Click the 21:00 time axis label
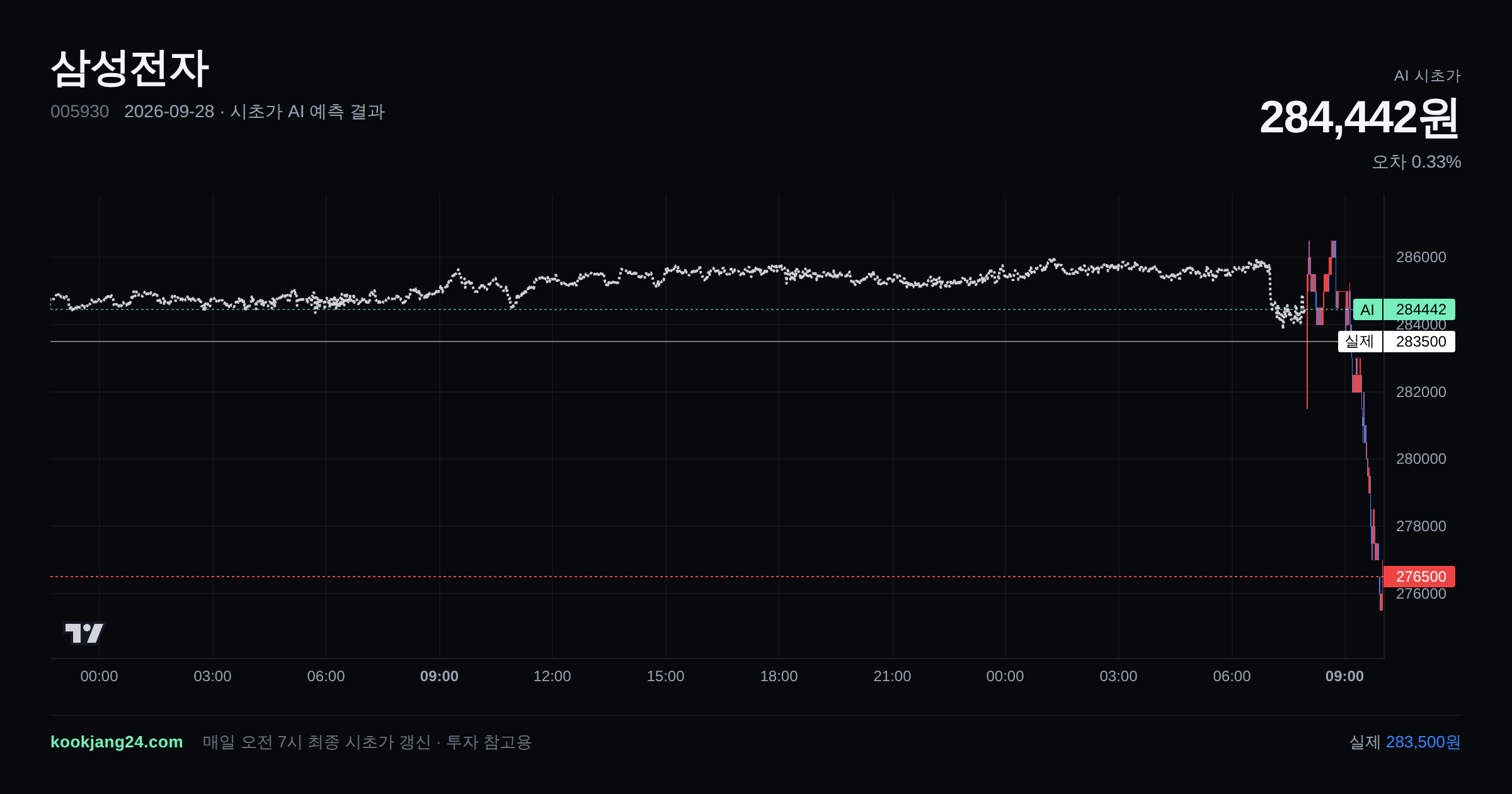1512x794 pixels. 892,676
